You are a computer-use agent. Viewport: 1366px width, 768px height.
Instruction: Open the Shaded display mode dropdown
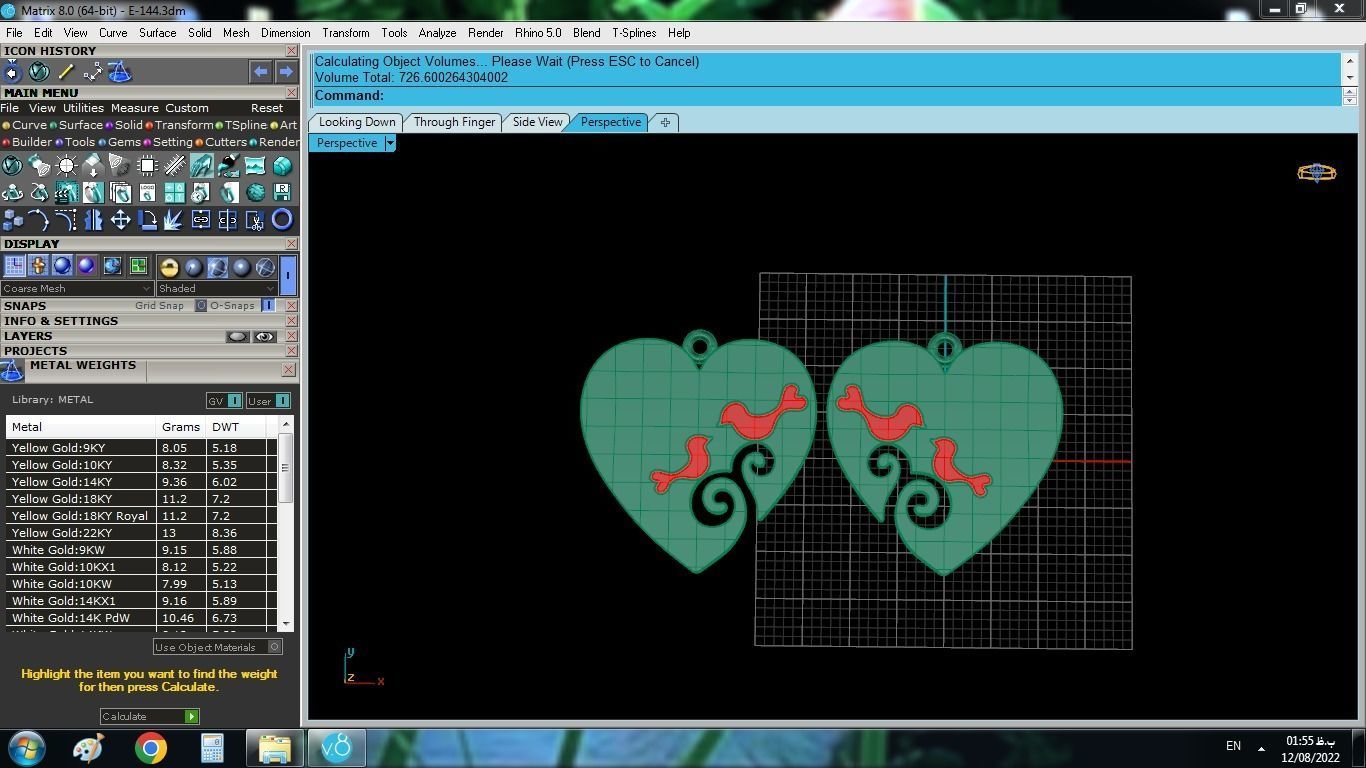click(217, 288)
